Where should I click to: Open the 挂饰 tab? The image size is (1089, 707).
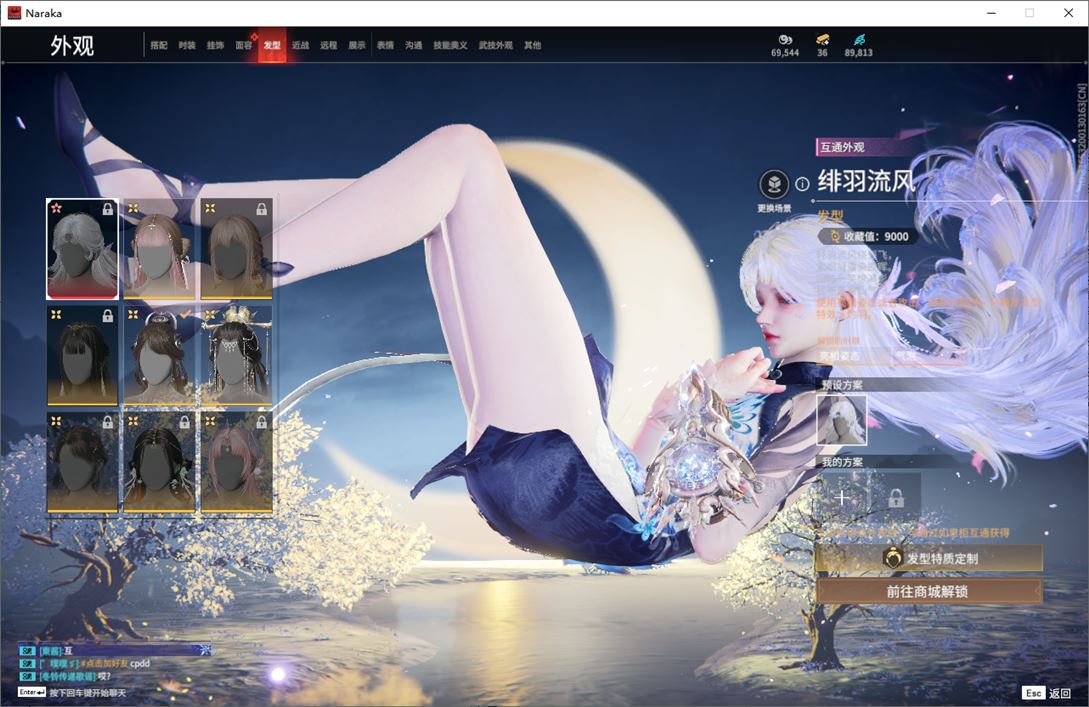[215, 45]
